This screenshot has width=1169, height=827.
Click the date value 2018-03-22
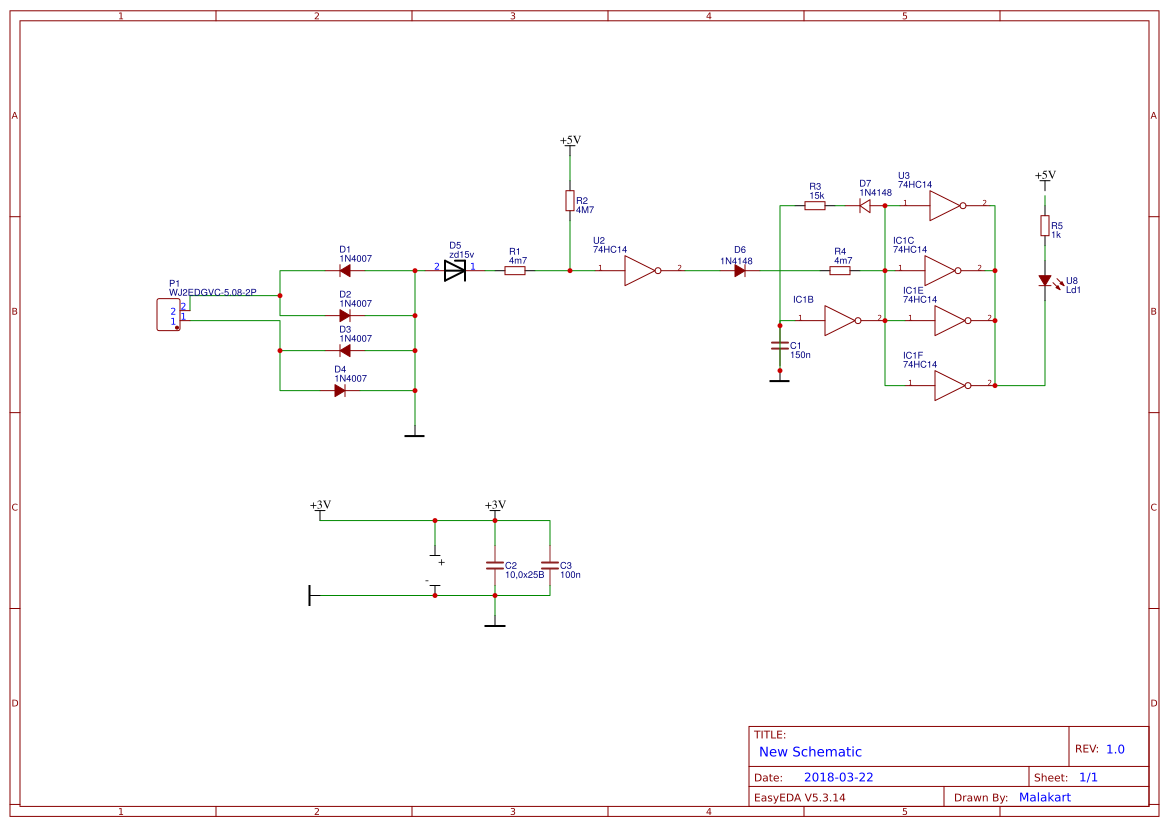(x=838, y=777)
